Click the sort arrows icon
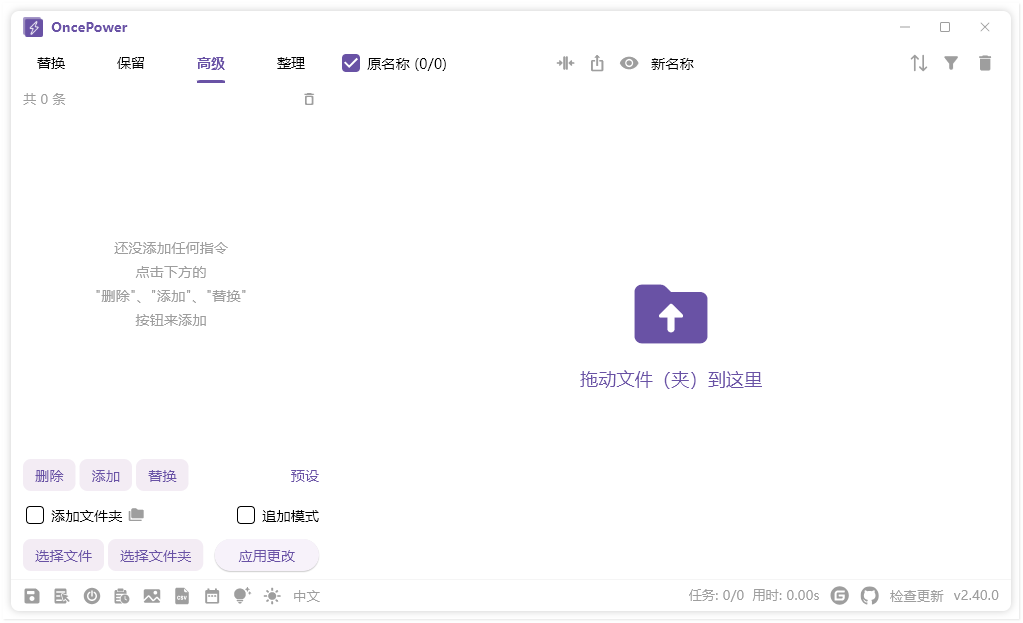The height and width of the screenshot is (623, 1023). (918, 62)
